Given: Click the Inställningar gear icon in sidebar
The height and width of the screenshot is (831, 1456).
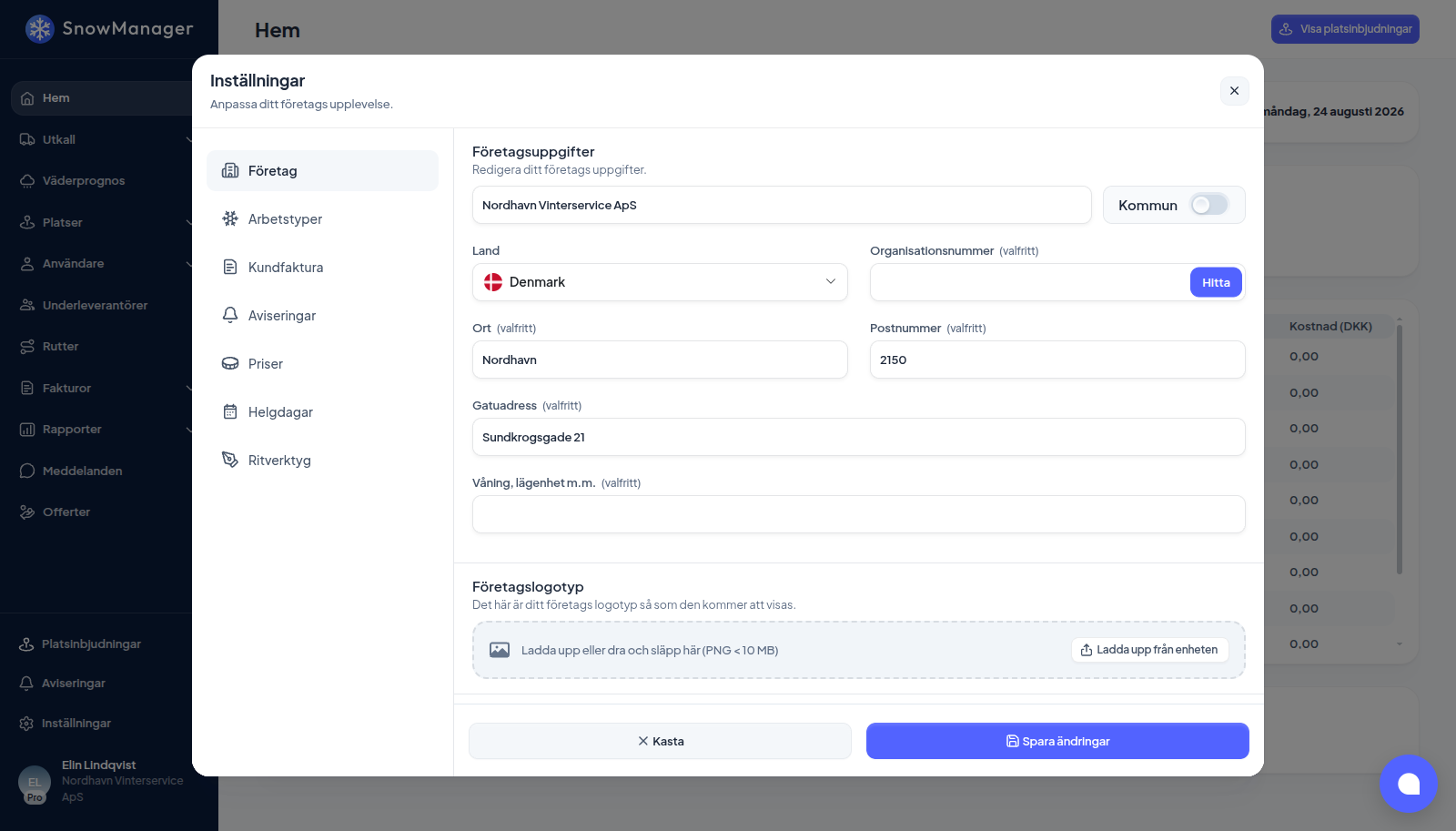Looking at the screenshot, I should pos(26,724).
